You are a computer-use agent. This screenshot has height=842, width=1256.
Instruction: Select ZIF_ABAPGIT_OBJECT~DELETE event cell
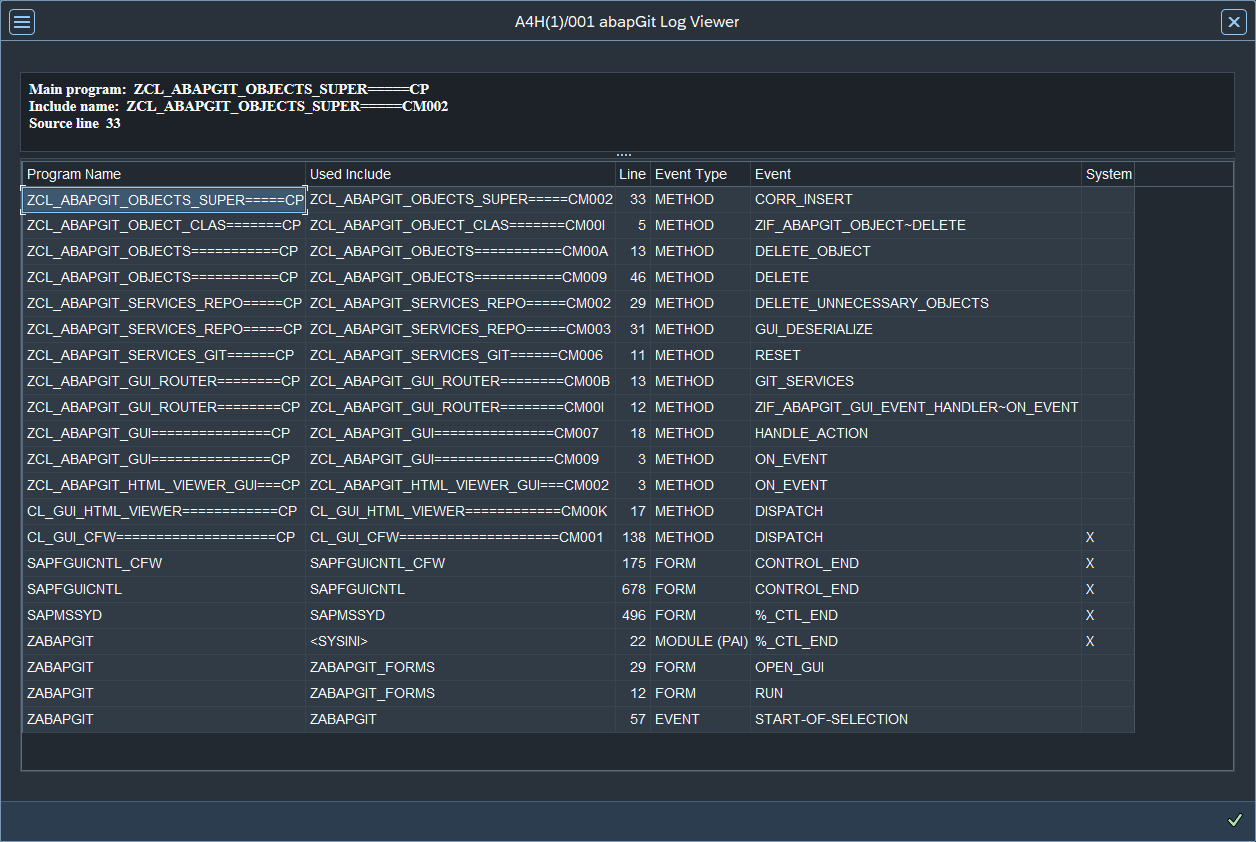click(x=916, y=225)
